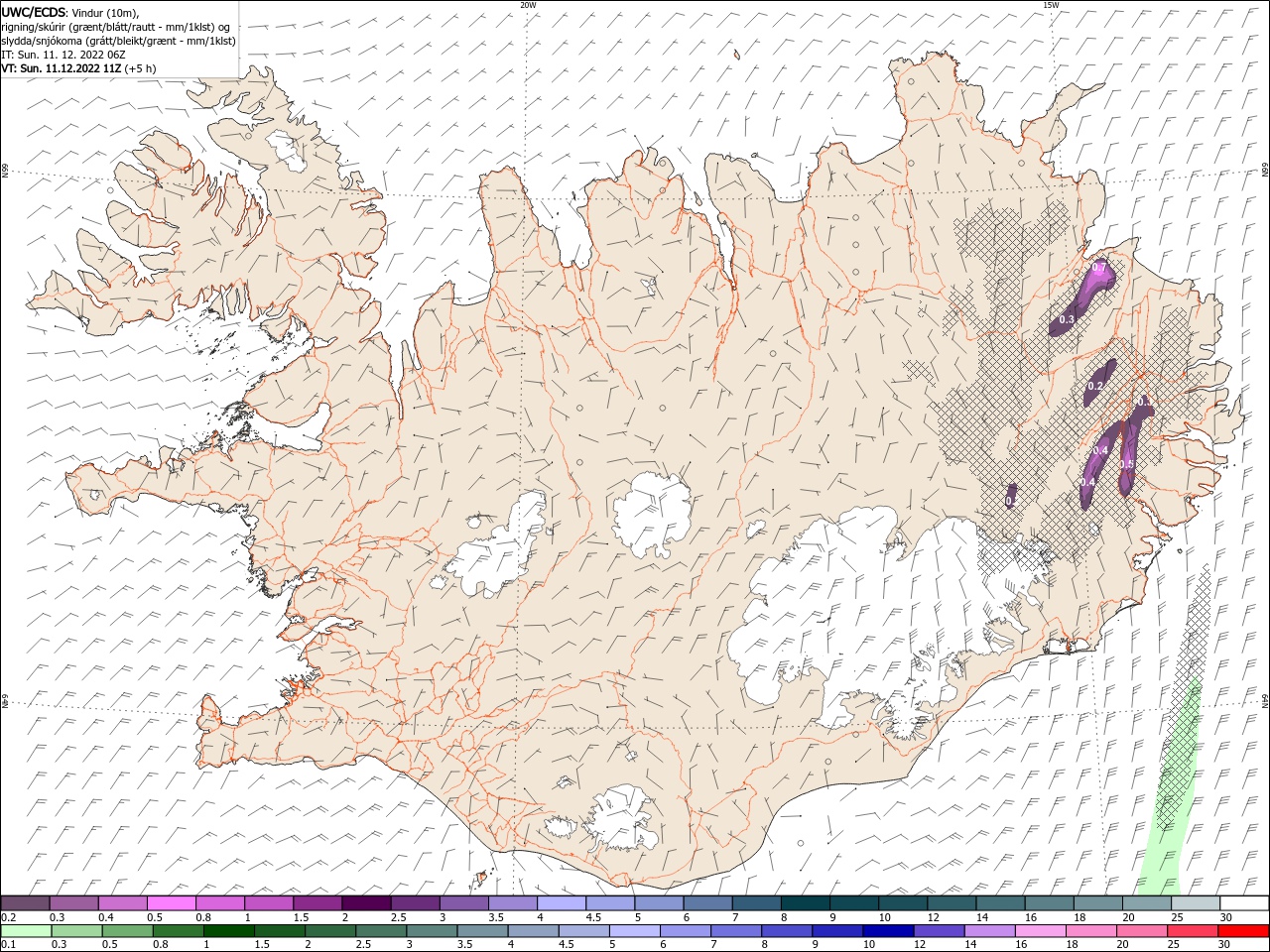Image resolution: width=1270 pixels, height=952 pixels.
Task: Click the '15W' longitude label
Action: tap(1050, 5)
